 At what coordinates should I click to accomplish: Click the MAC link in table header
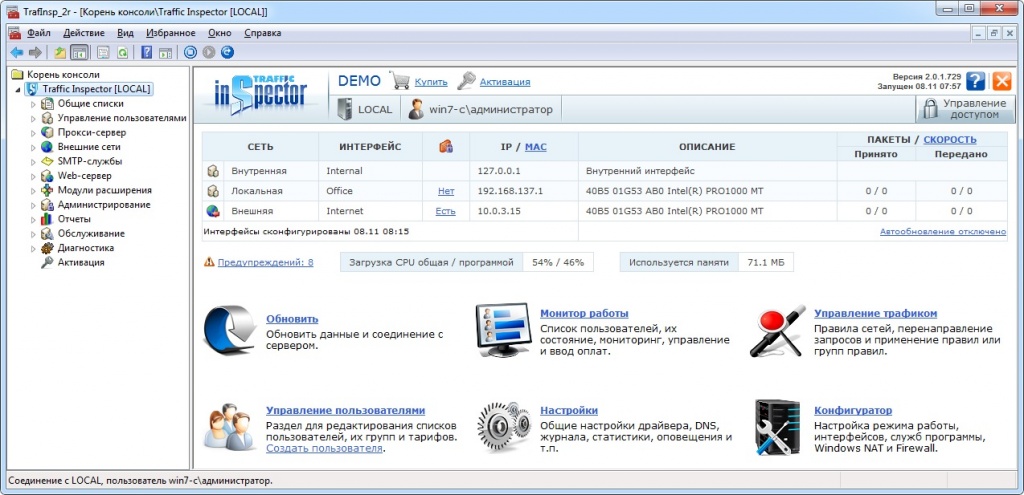point(536,147)
